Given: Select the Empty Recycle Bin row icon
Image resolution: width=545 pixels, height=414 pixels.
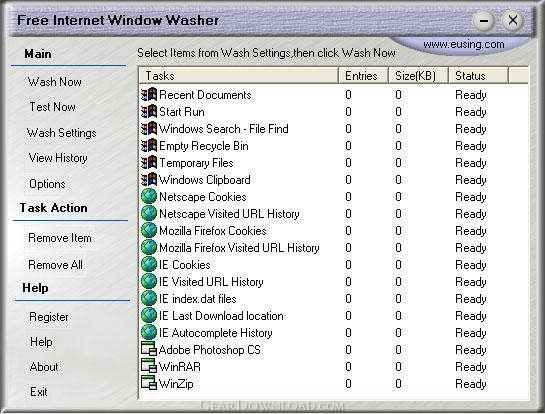Looking at the screenshot, I should pos(149,146).
